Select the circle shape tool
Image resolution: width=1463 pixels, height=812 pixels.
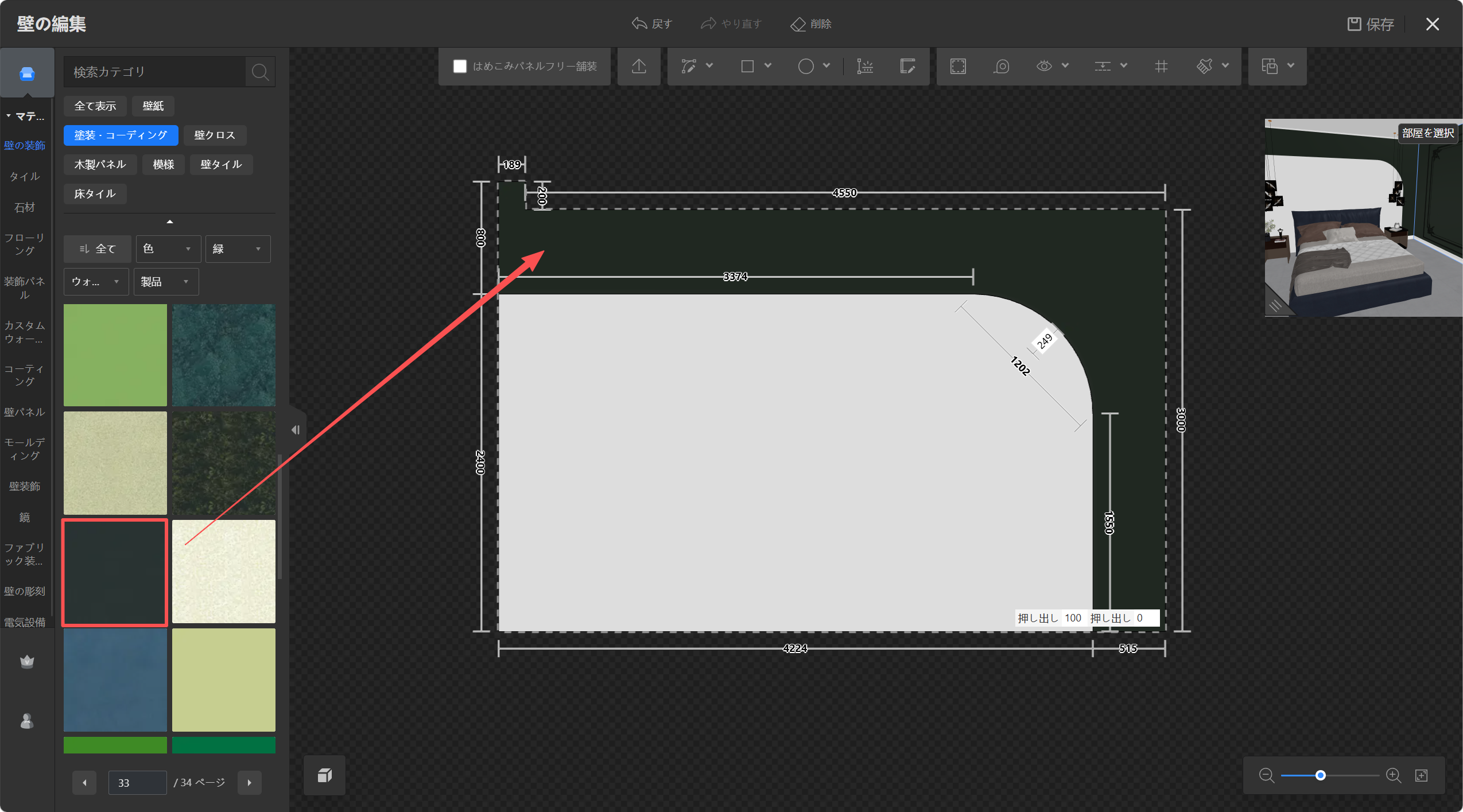click(x=806, y=67)
